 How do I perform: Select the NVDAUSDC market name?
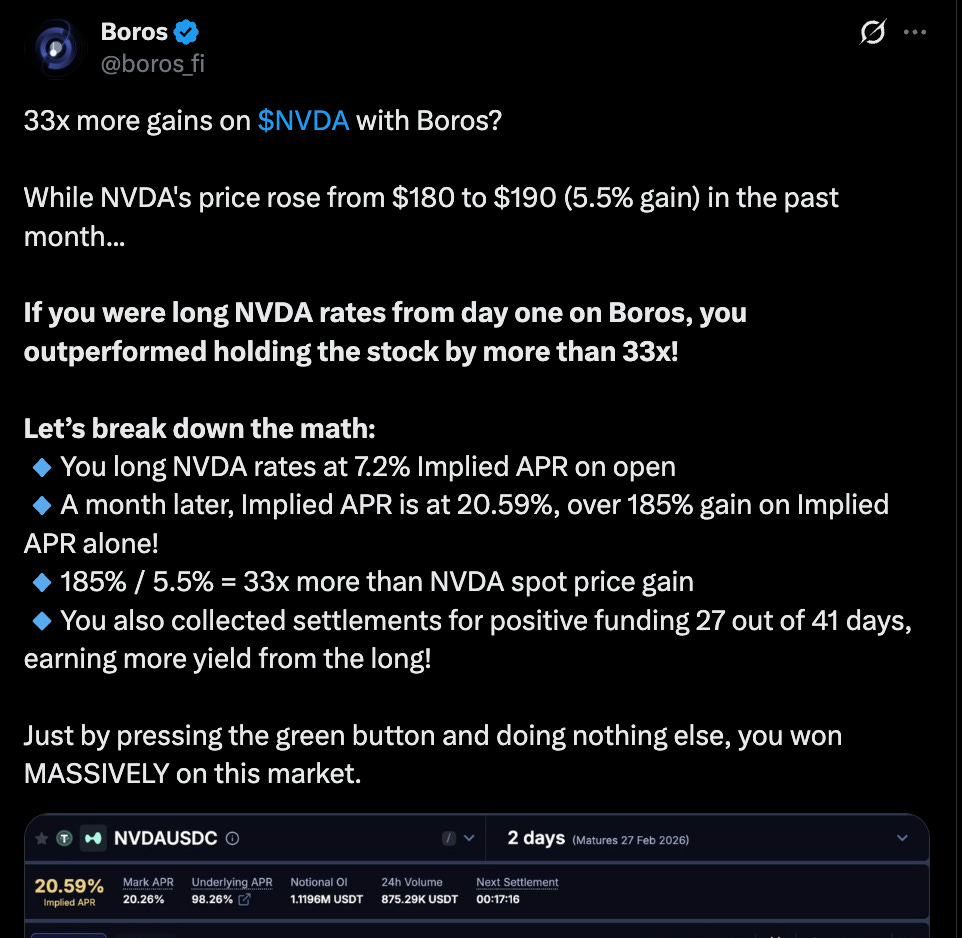166,838
